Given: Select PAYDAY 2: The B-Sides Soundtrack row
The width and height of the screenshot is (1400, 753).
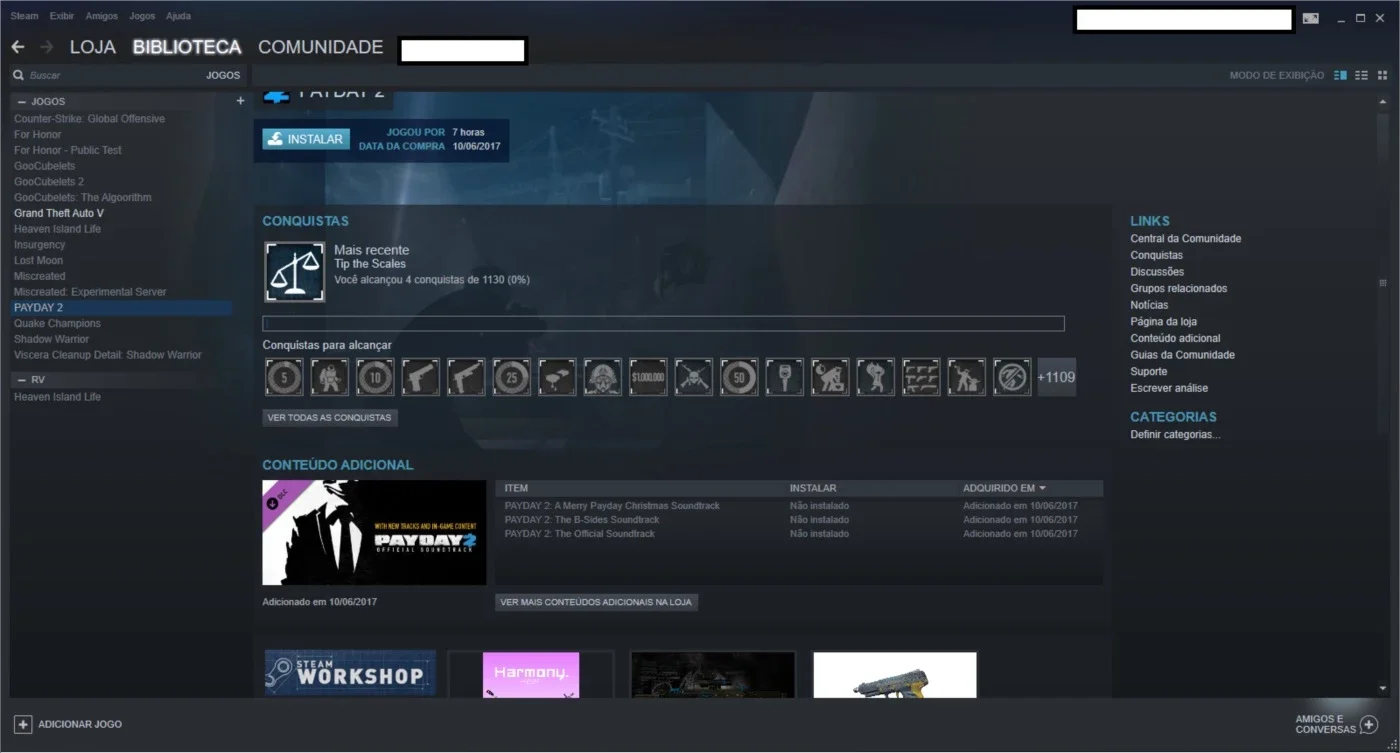Looking at the screenshot, I should (798, 520).
